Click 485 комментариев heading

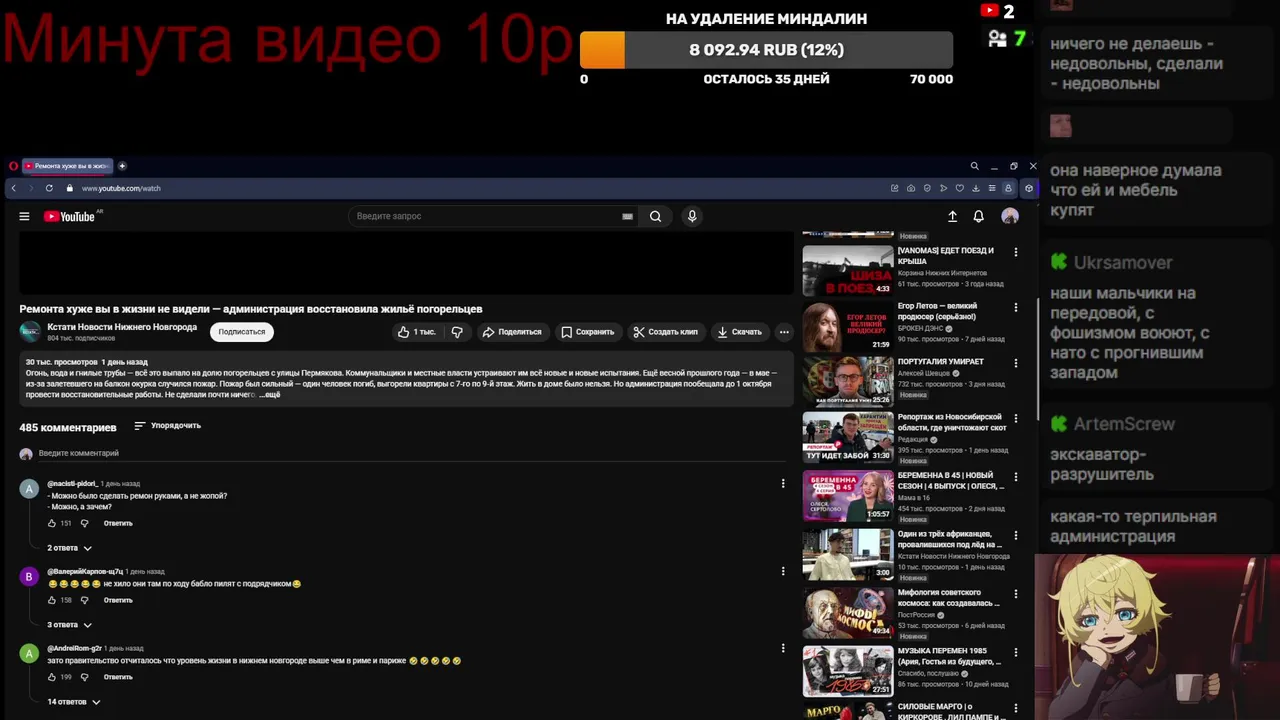[x=68, y=427]
